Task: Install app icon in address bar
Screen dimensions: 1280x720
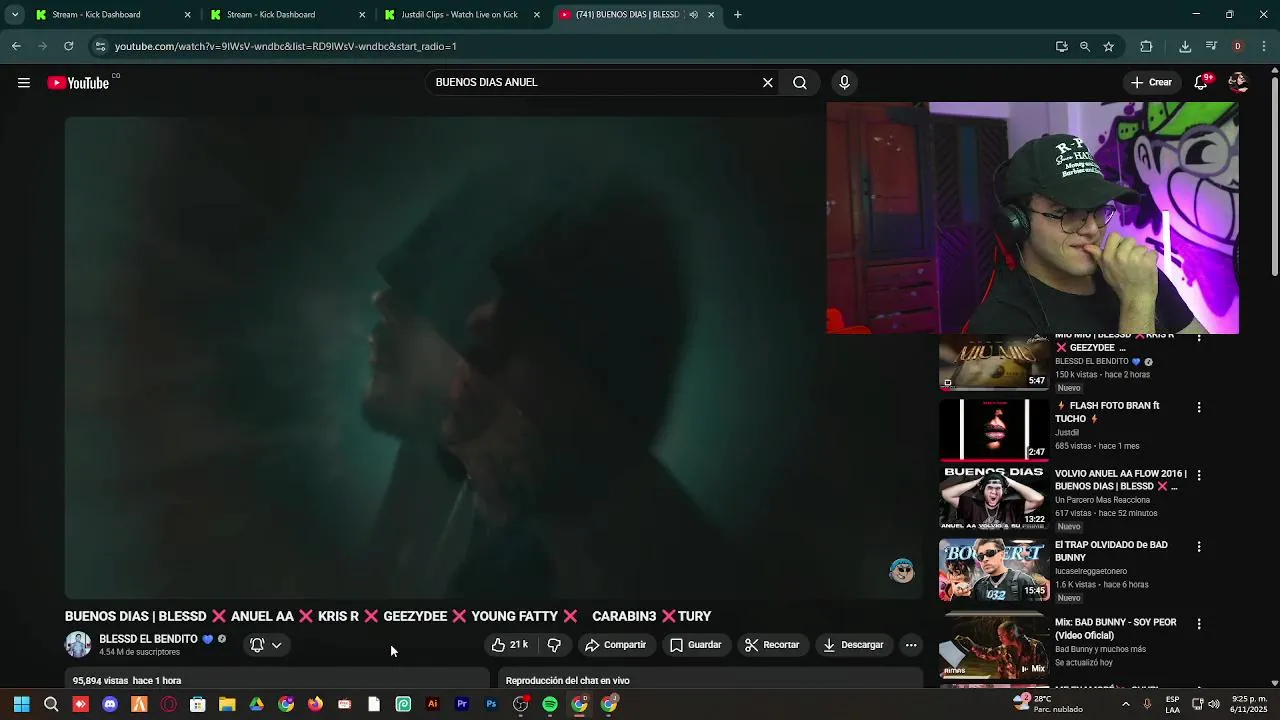Action: (1062, 46)
